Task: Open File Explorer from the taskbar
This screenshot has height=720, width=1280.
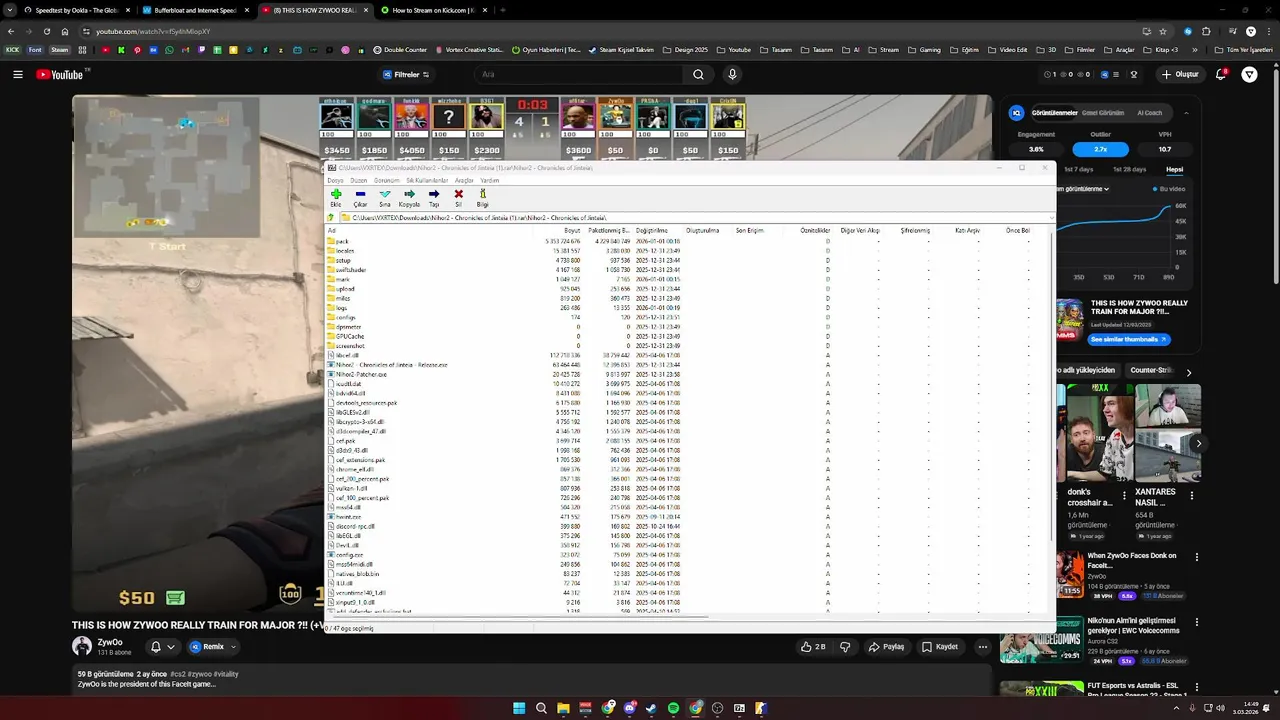Action: pyautogui.click(x=563, y=708)
